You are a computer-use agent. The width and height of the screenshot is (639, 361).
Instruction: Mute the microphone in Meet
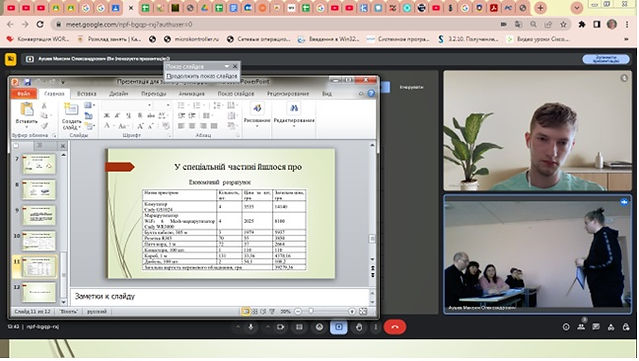pos(251,327)
